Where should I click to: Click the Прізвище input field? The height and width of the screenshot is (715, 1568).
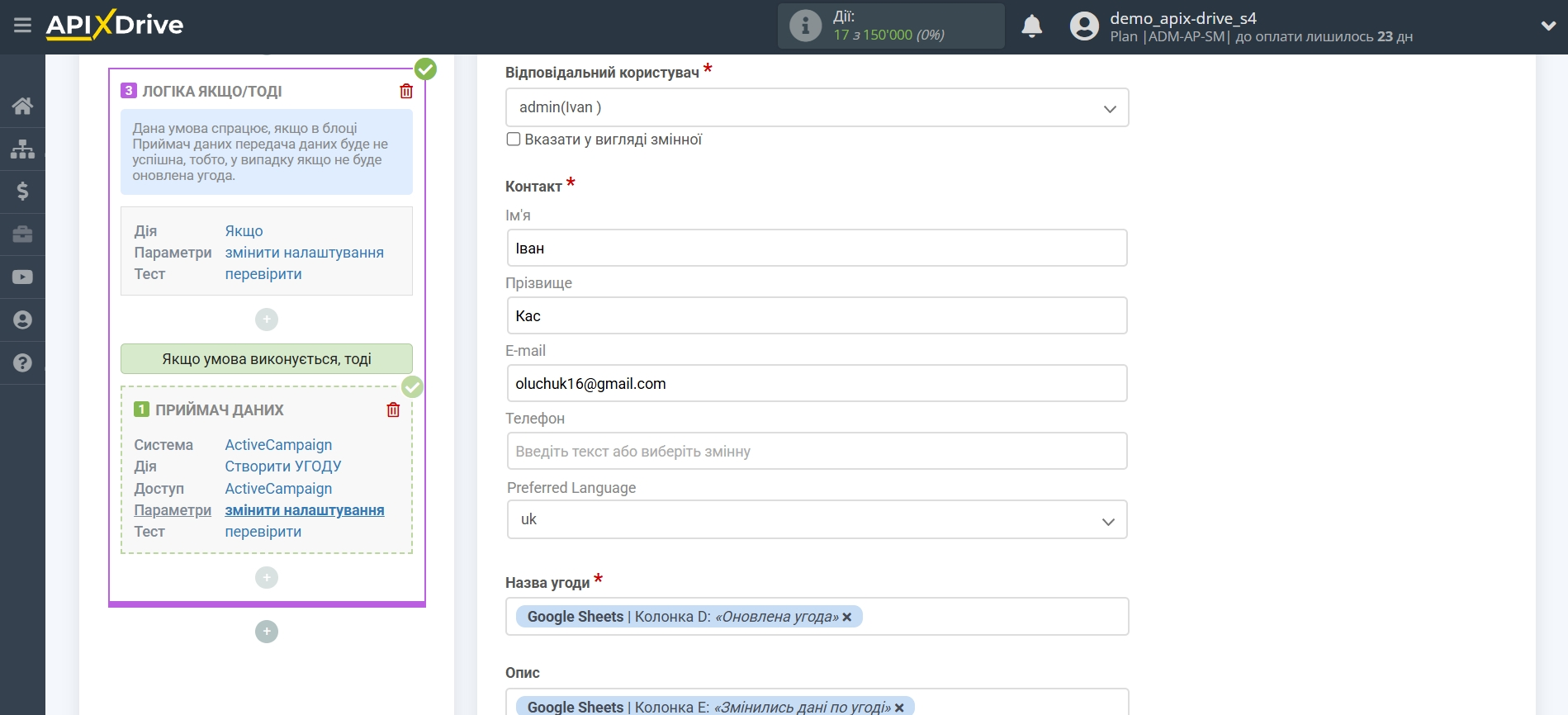point(817,315)
